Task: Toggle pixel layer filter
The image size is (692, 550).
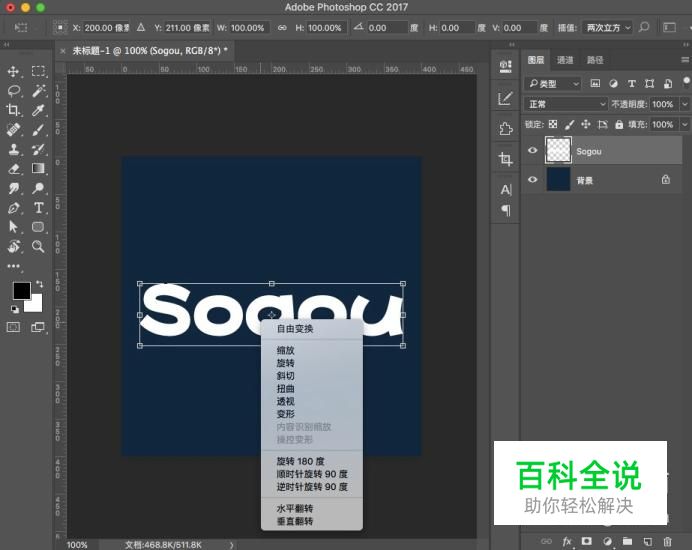Action: 595,83
